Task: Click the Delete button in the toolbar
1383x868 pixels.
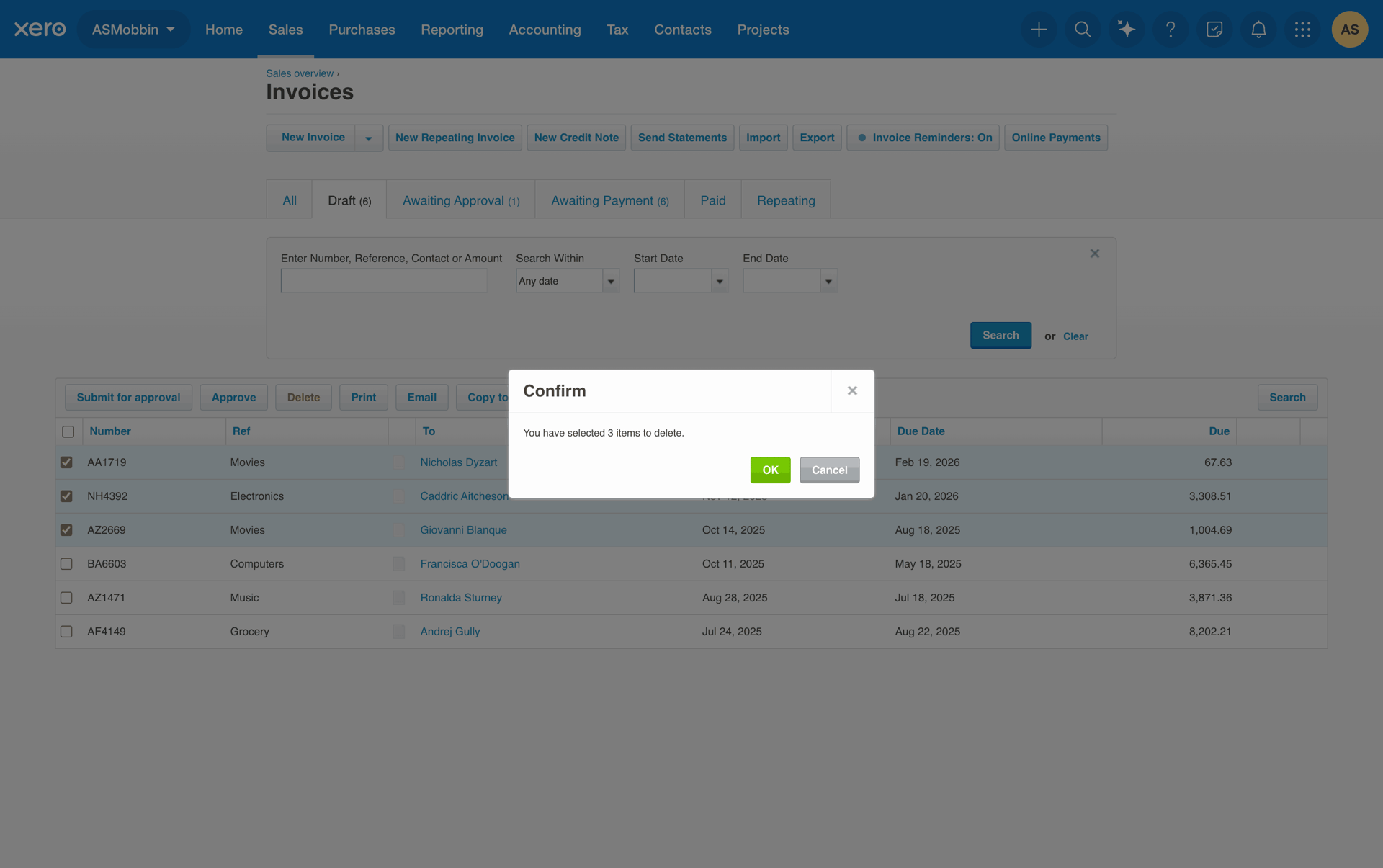Action: click(x=303, y=397)
